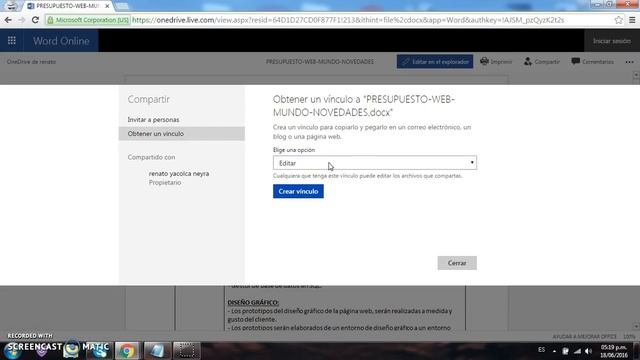Click the address bar URL

[348, 20]
